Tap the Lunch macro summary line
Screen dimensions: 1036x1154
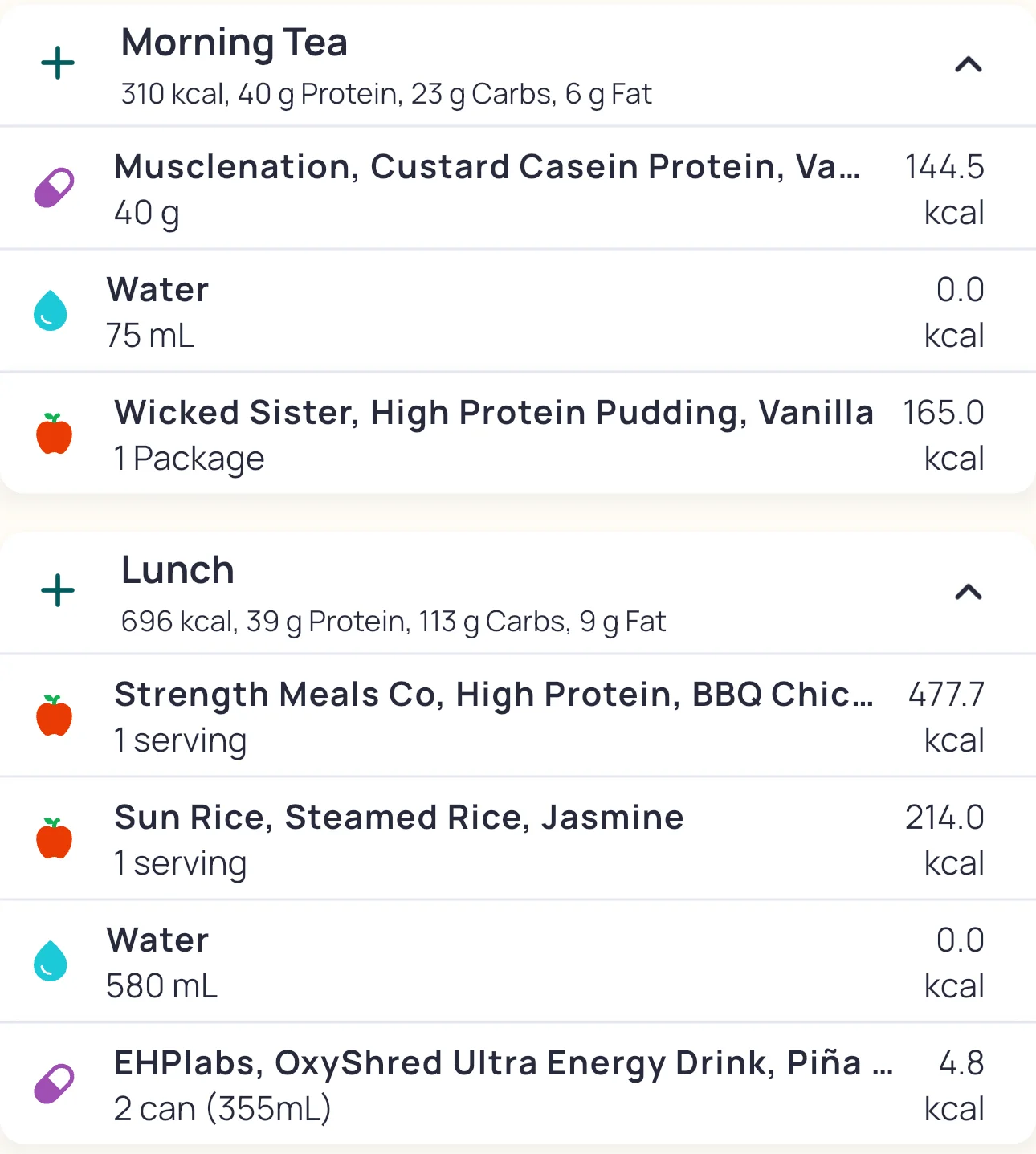click(x=394, y=622)
